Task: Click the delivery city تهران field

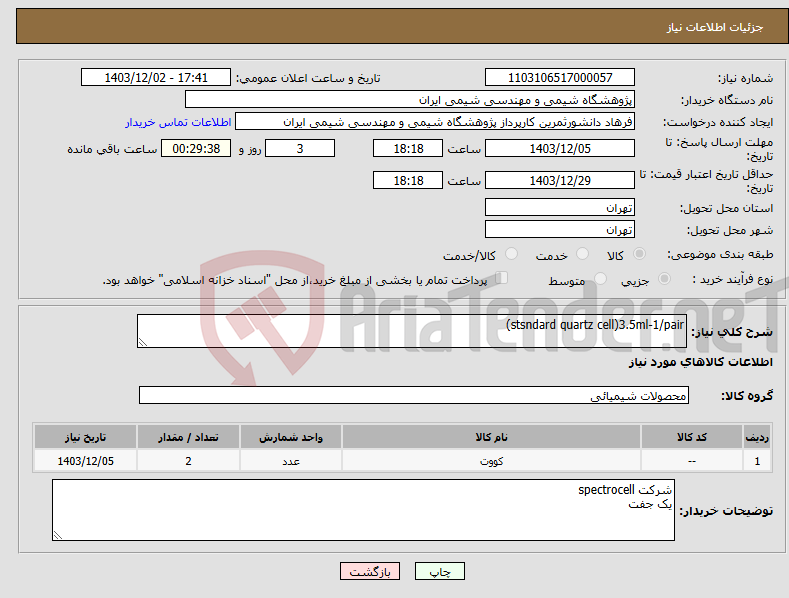Action: point(560,230)
